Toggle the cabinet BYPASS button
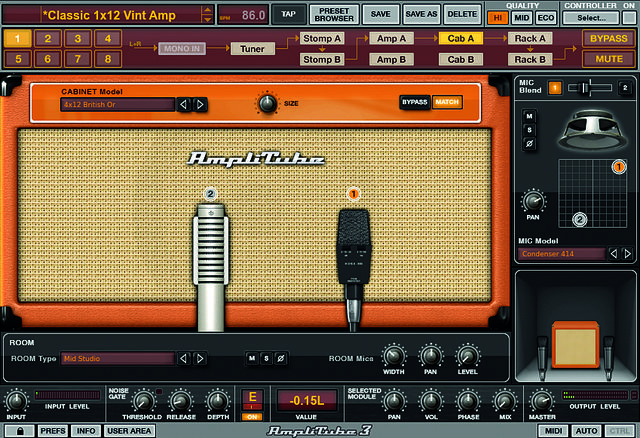 coord(415,102)
